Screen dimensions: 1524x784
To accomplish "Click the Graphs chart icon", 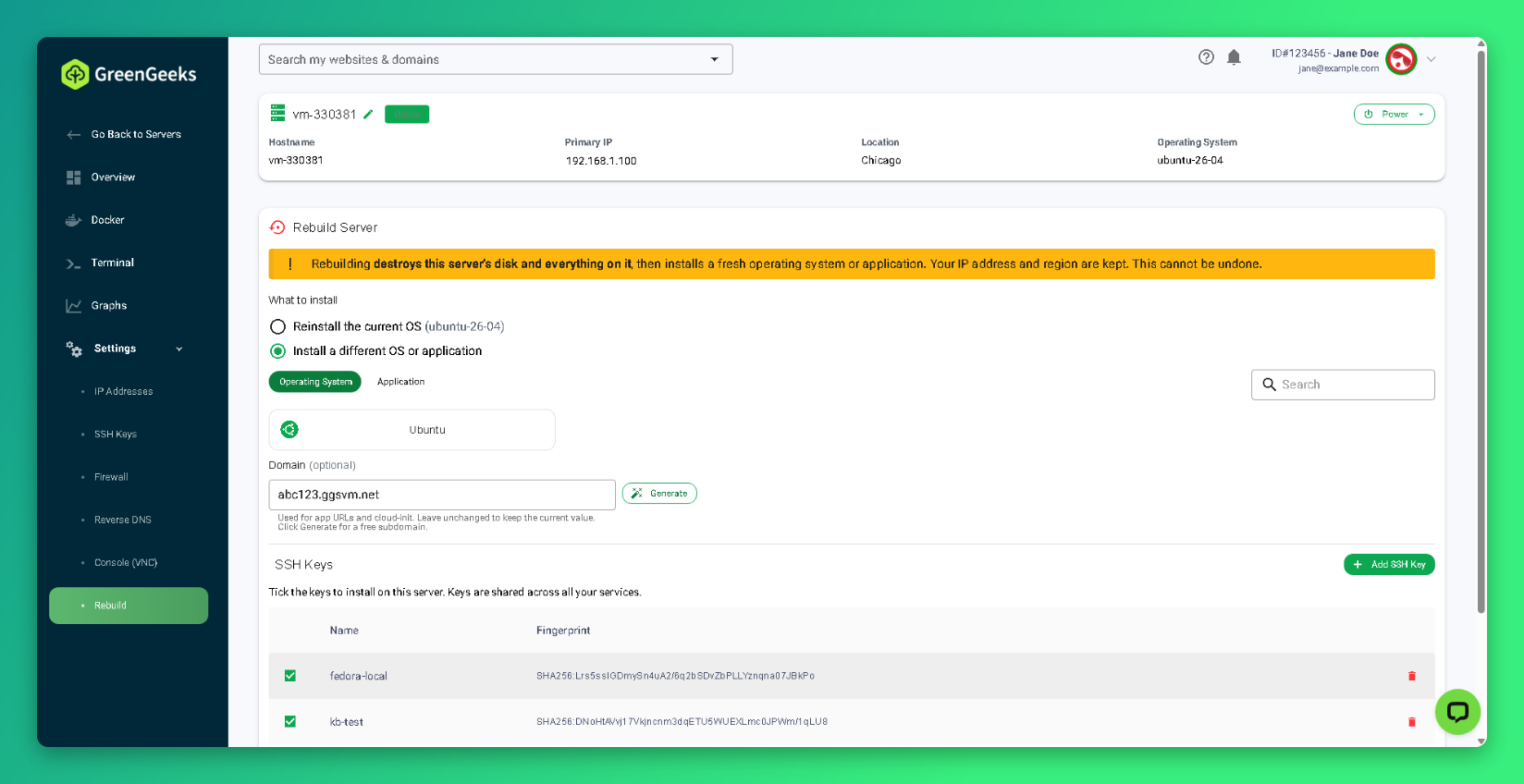I will (x=74, y=306).
